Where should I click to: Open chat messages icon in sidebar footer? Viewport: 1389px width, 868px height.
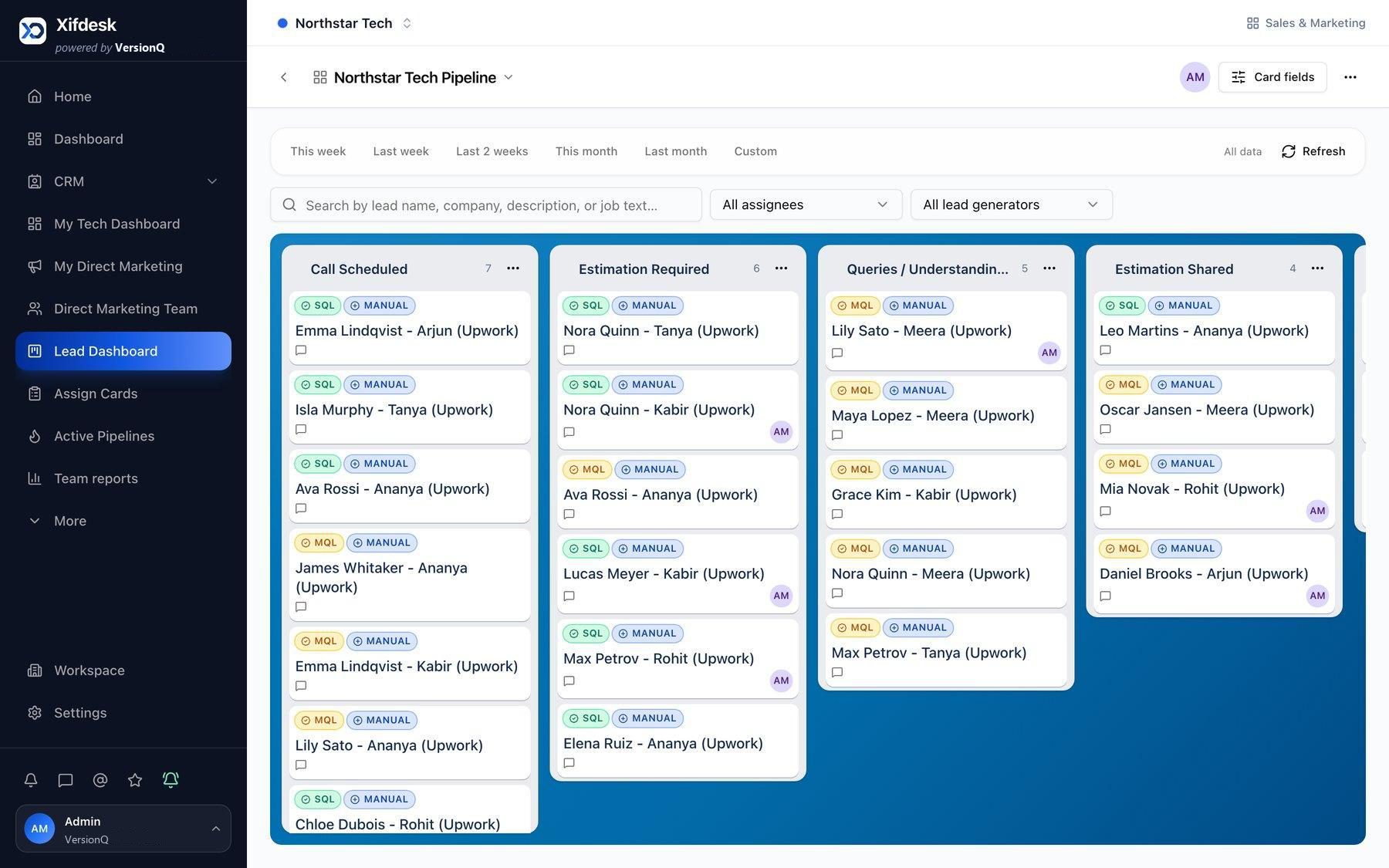66,780
